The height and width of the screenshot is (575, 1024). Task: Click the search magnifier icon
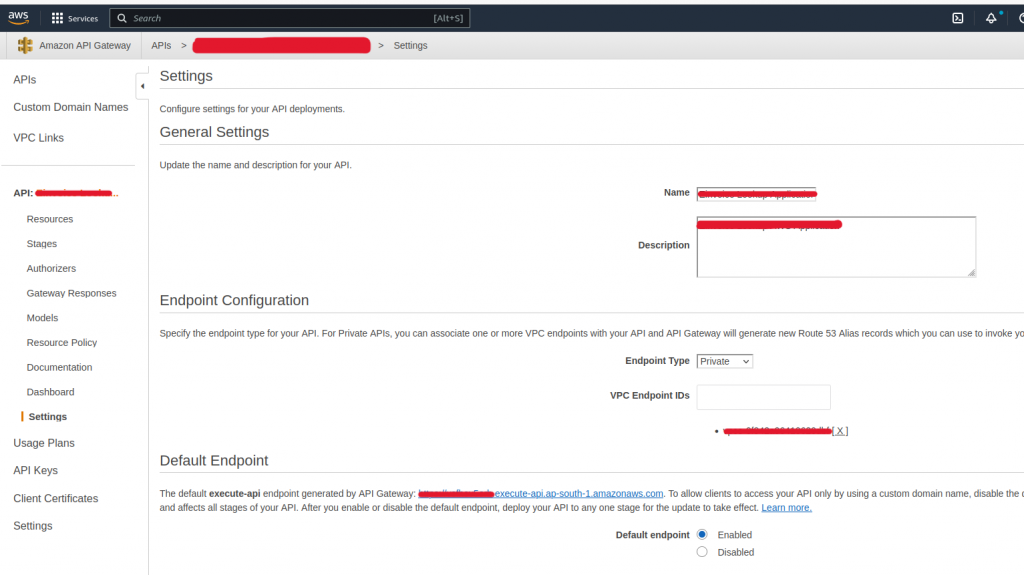coord(122,18)
